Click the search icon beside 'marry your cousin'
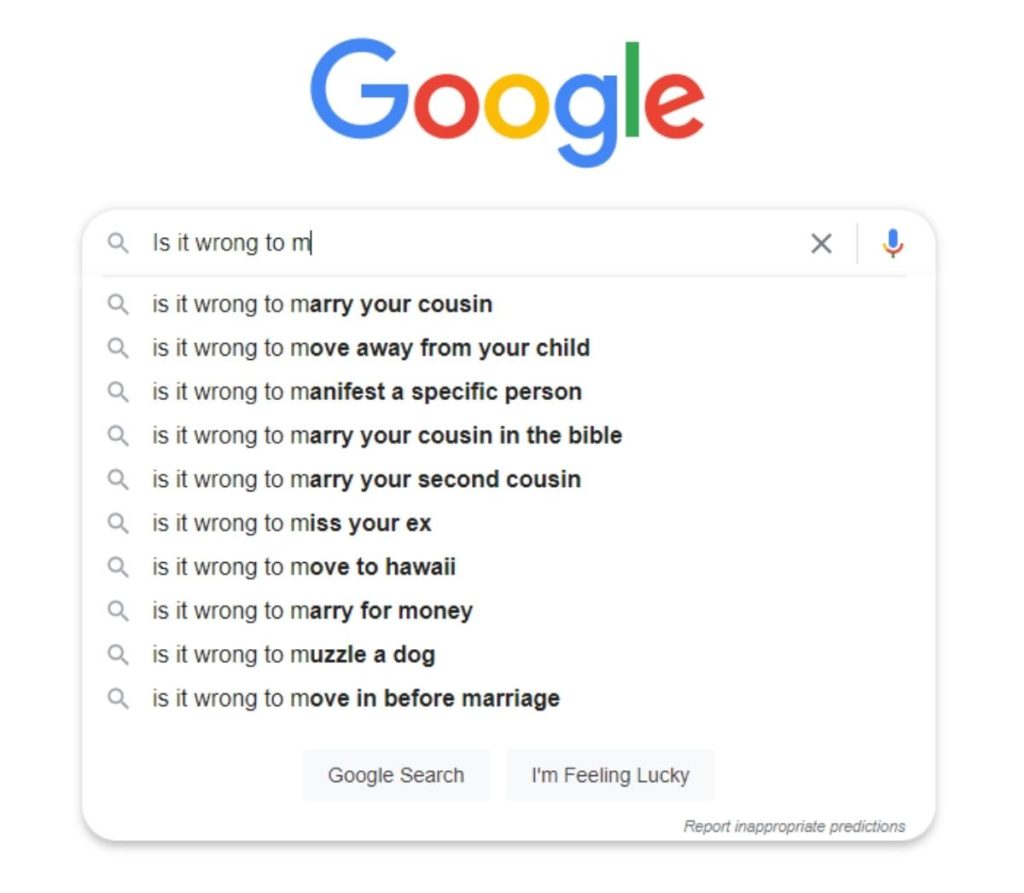 [118, 304]
